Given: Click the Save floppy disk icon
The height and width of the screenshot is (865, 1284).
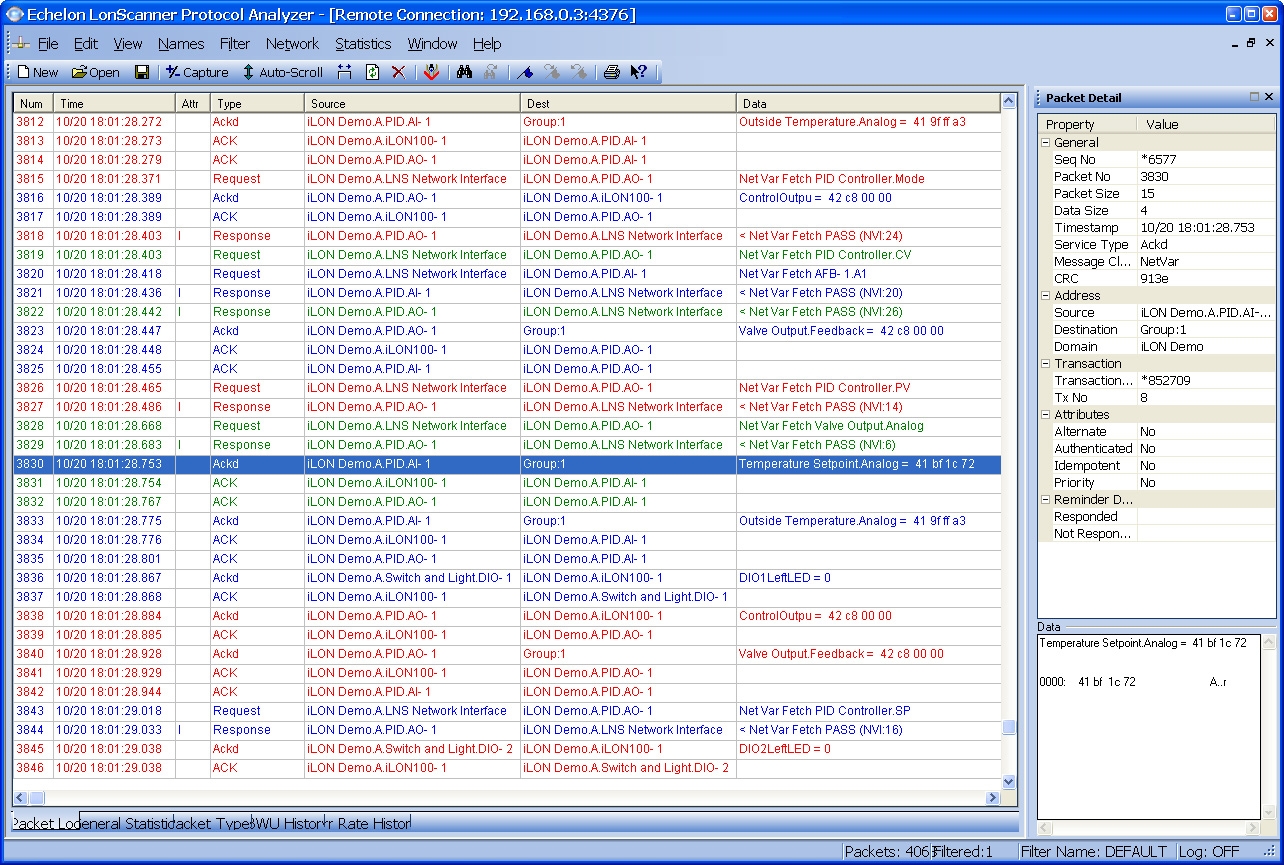Looking at the screenshot, I should [x=142, y=72].
